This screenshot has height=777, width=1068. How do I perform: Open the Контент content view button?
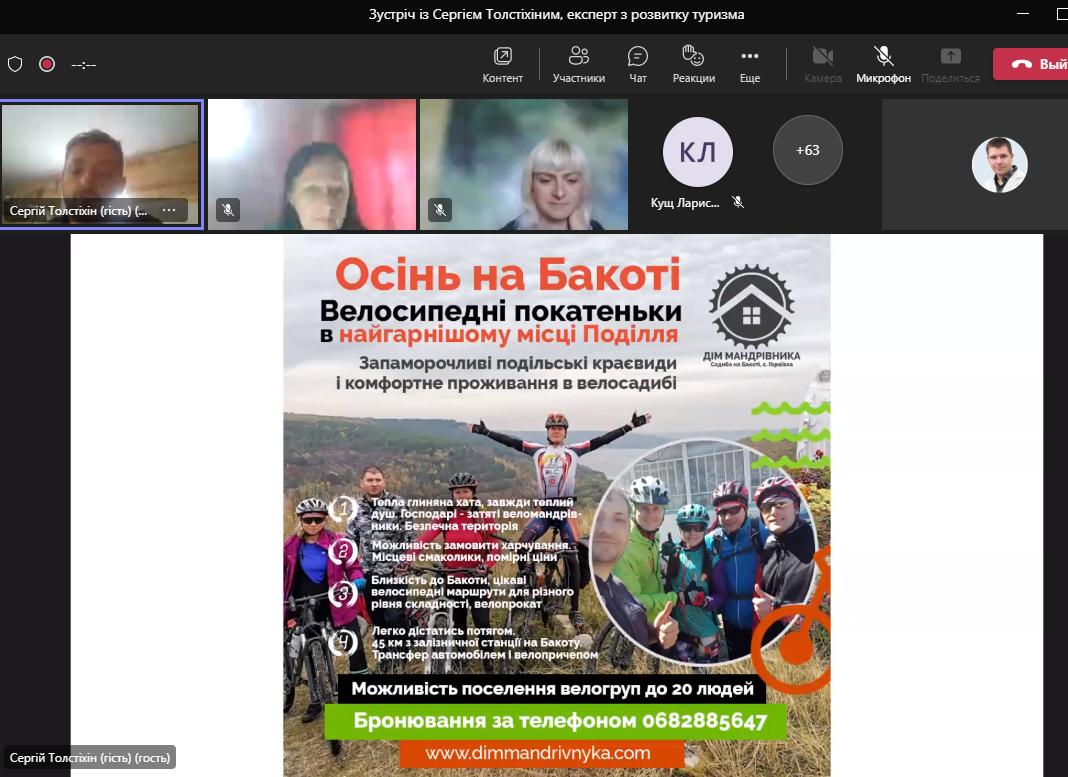pyautogui.click(x=502, y=64)
